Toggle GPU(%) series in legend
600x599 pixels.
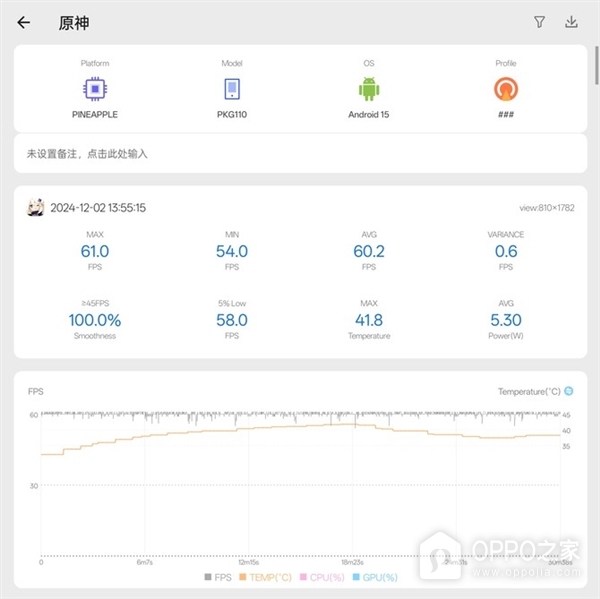point(375,577)
